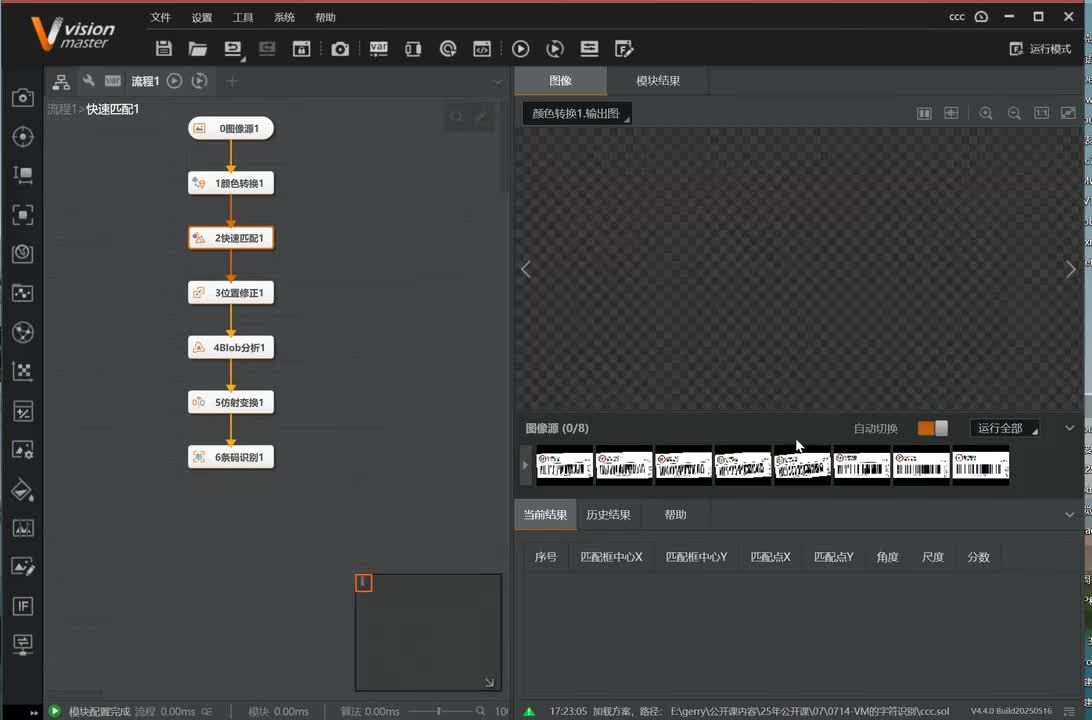Click the flow tree structure icon
Image resolution: width=1092 pixels, height=720 pixels.
(61, 81)
